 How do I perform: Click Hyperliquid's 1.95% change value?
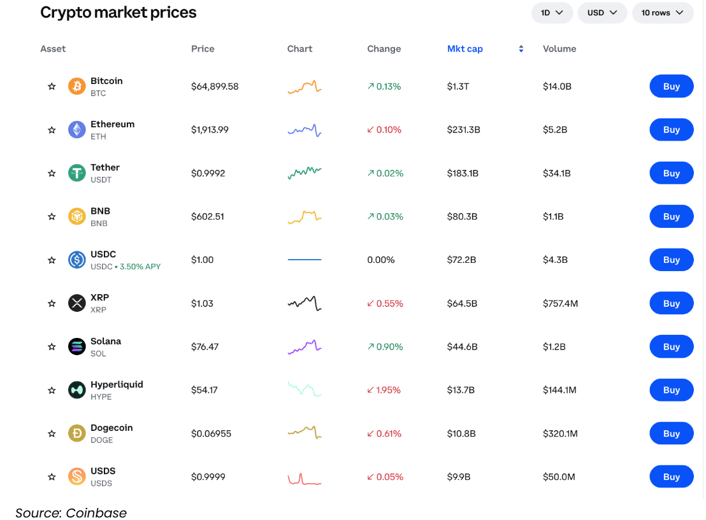click(384, 390)
